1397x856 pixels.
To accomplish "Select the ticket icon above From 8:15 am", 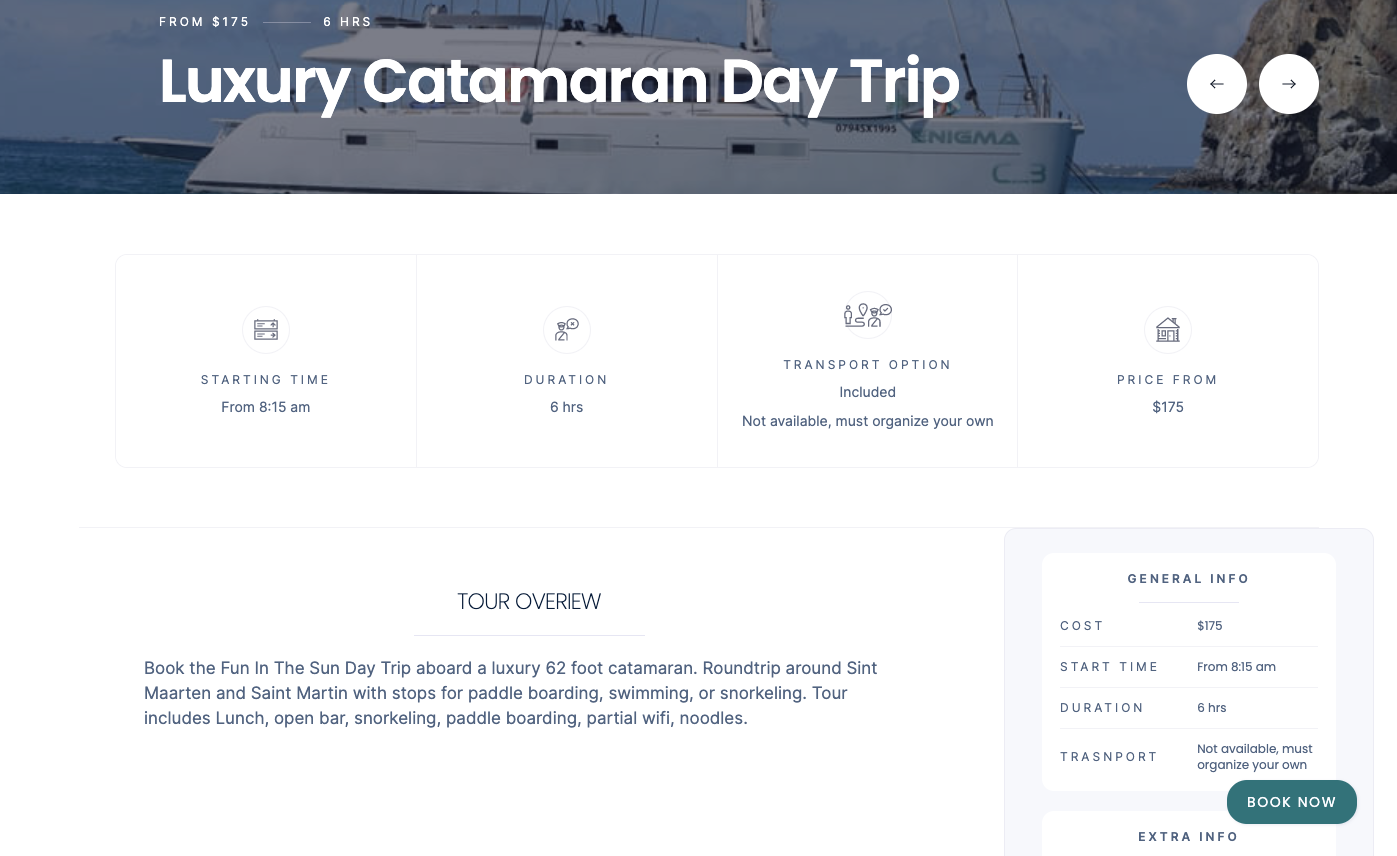I will coord(265,330).
